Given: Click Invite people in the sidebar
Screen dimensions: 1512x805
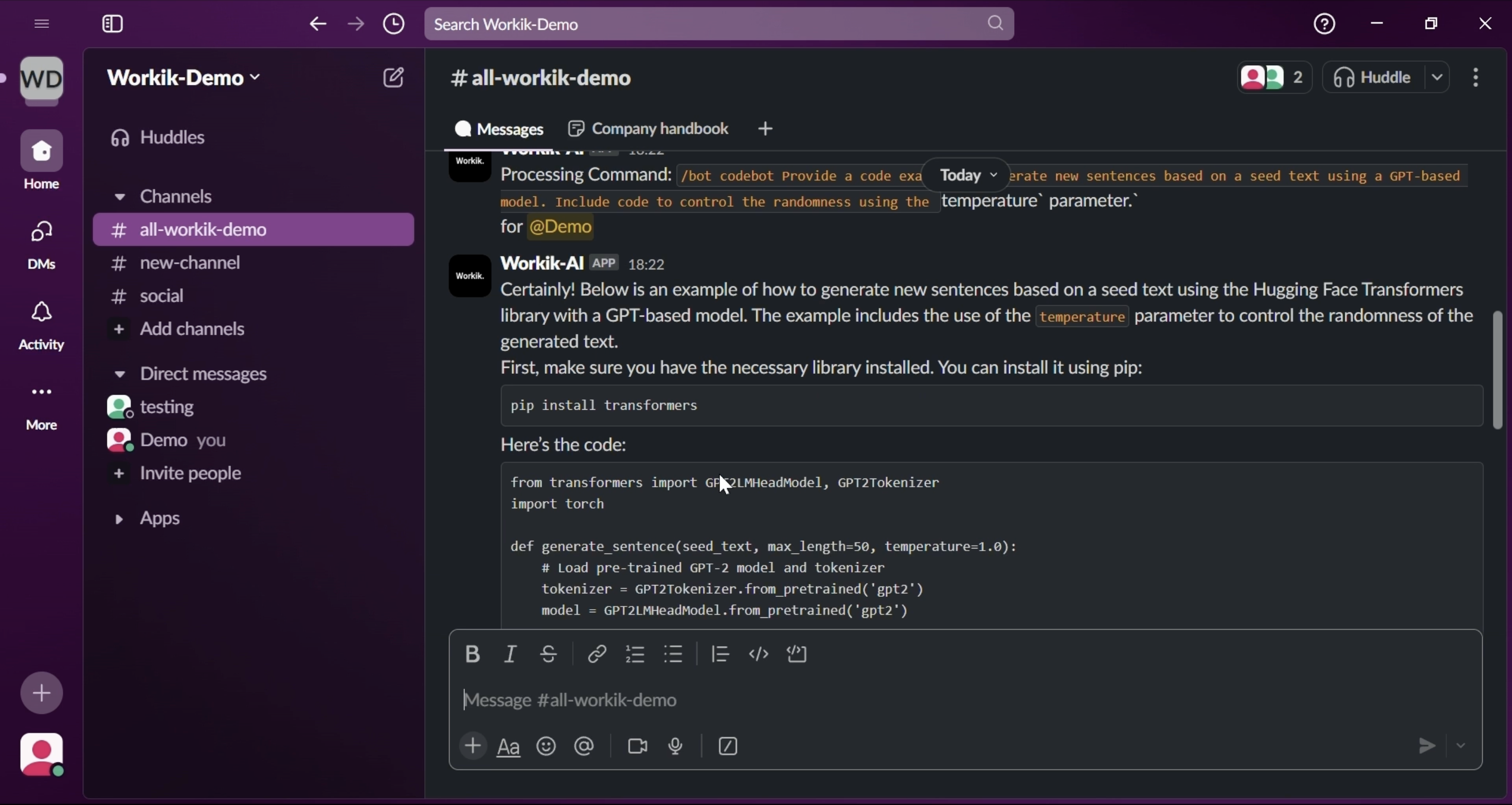Looking at the screenshot, I should tap(189, 473).
